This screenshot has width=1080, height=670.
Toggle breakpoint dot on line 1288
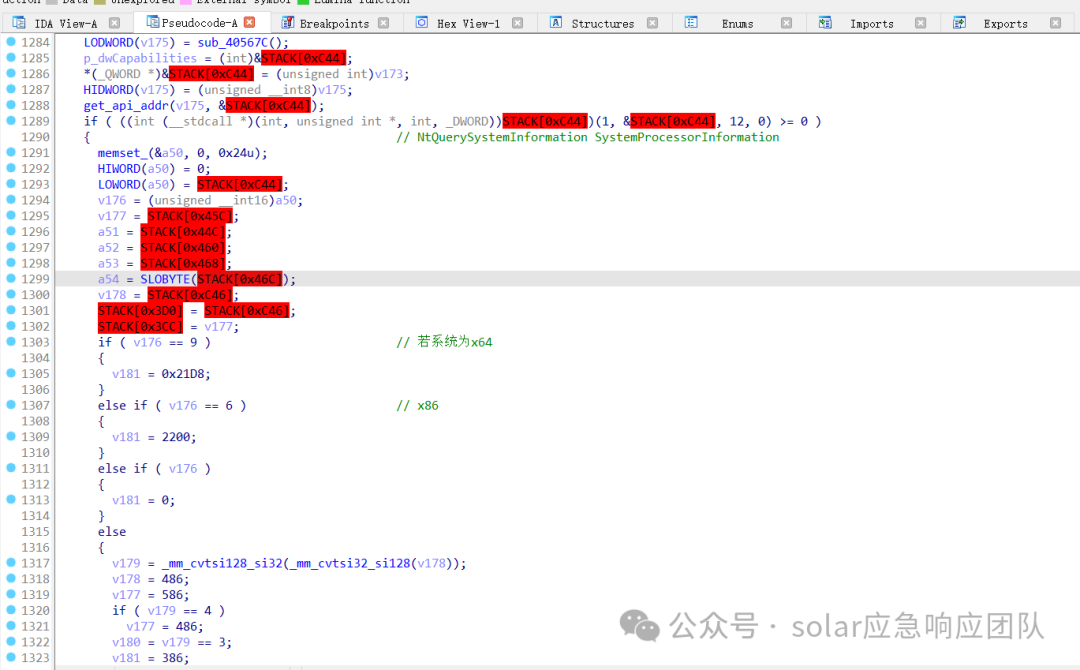[11, 105]
